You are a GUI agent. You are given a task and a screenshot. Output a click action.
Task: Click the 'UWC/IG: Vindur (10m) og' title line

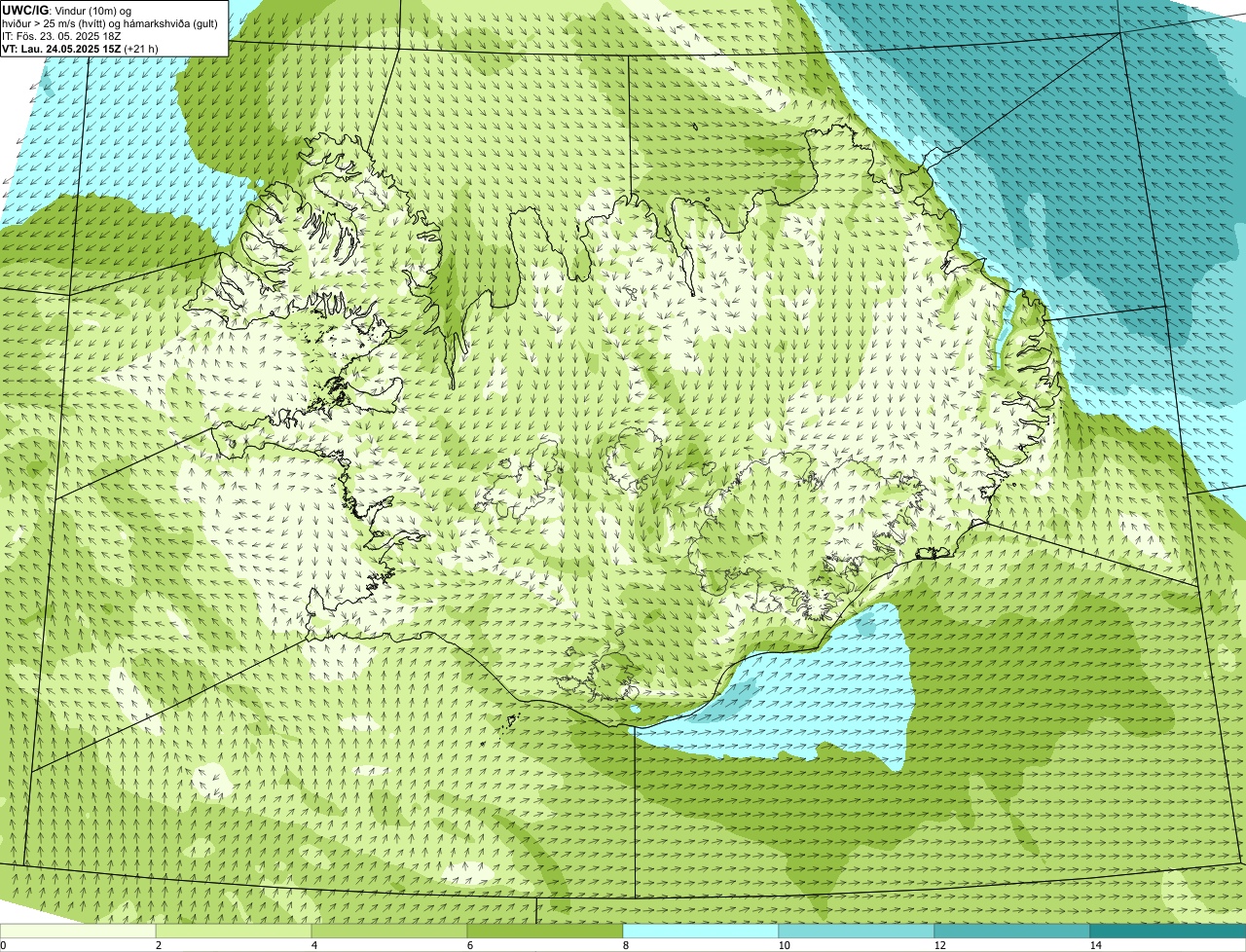66,11
